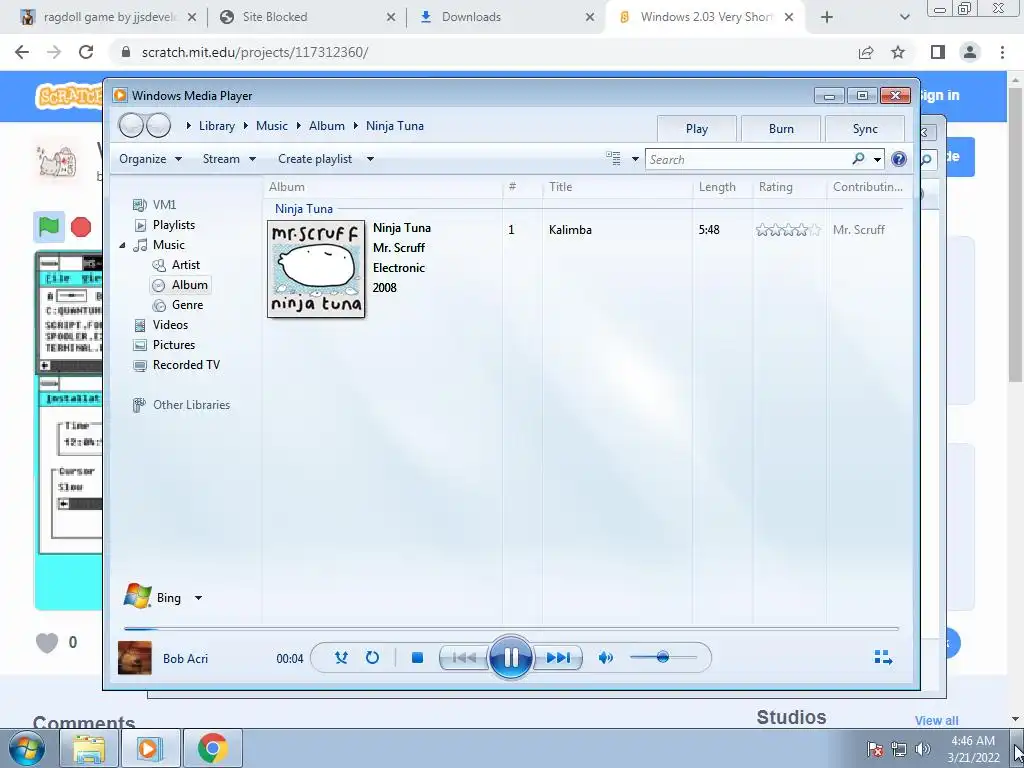Viewport: 1024px width, 768px height.
Task: Click the Scratch red stop button
Action: 81,227
